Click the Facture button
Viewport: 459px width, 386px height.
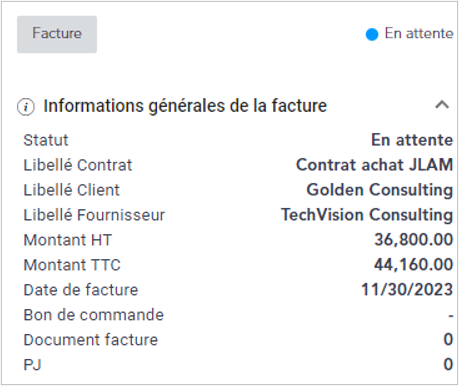57,34
